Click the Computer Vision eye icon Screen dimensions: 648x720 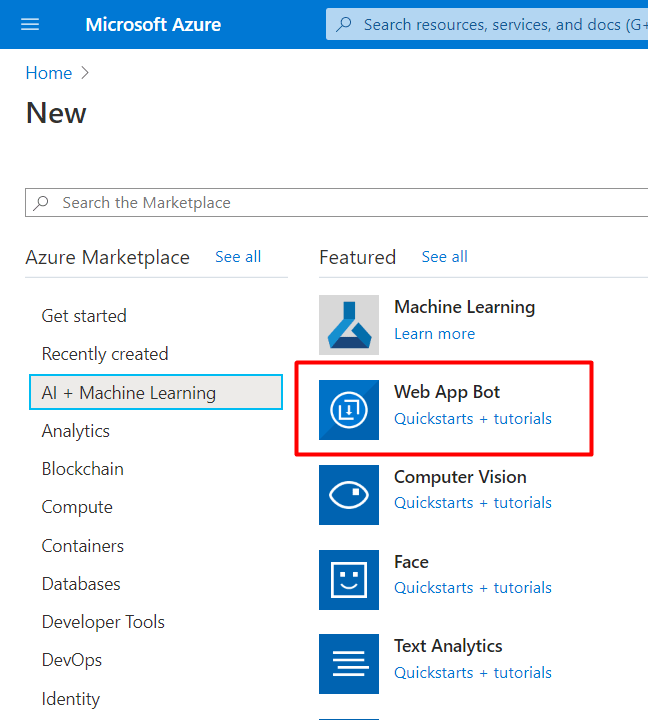[349, 495]
